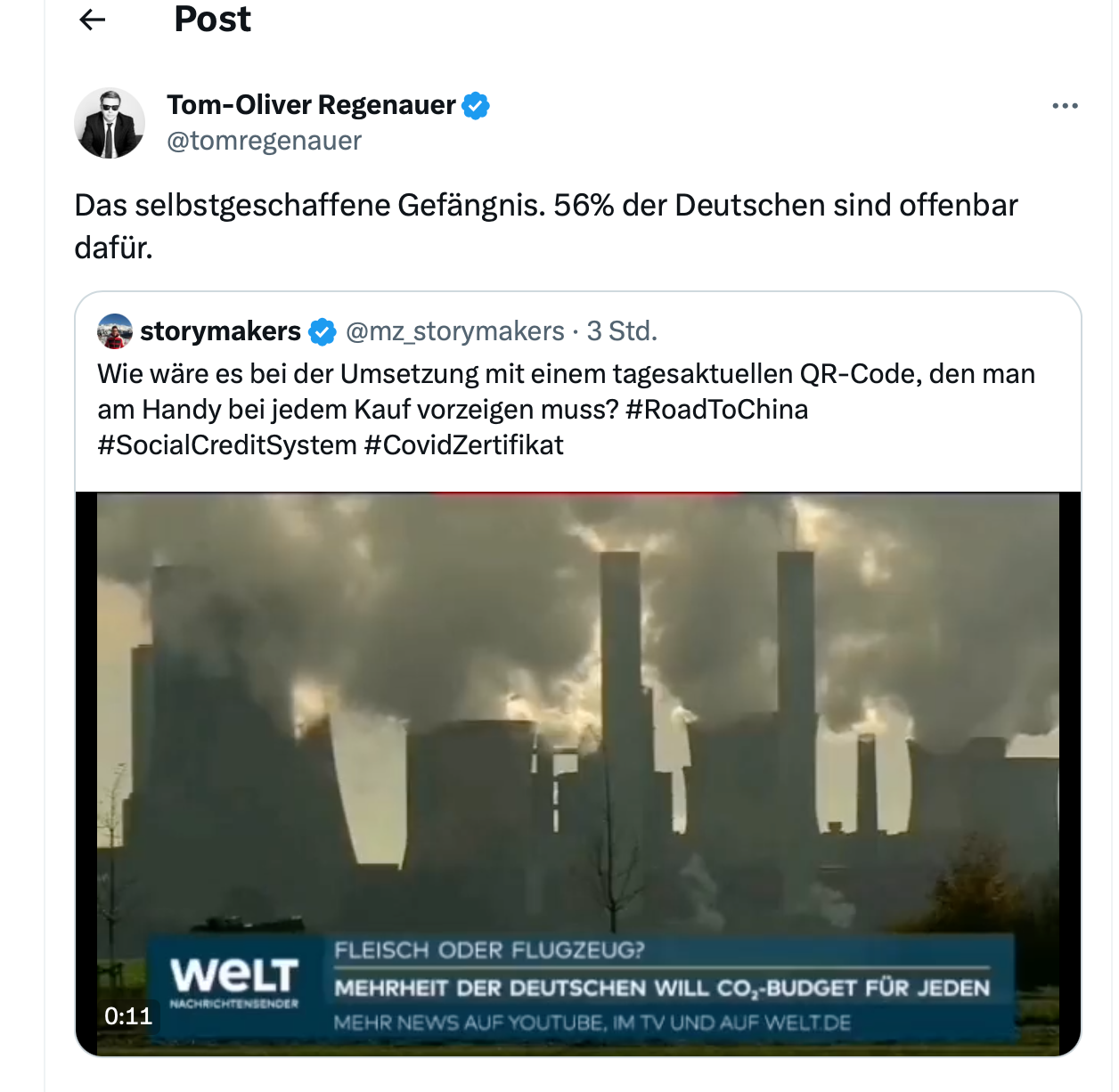Click the quoted post text about QR-Code
1119x1092 pixels.
point(566,410)
